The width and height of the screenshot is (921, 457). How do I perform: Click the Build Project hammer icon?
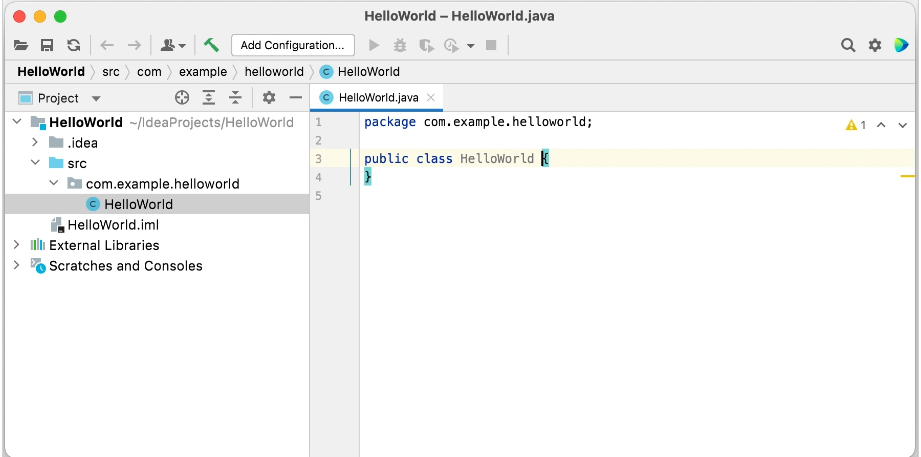coord(211,45)
